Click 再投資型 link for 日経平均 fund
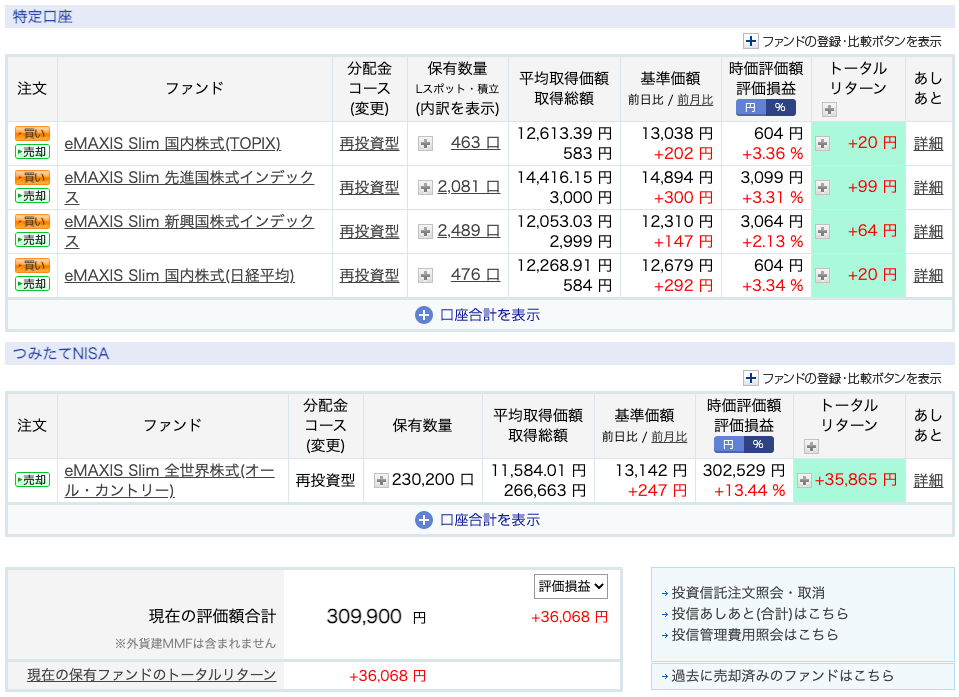The width and height of the screenshot is (959, 697). 369,276
